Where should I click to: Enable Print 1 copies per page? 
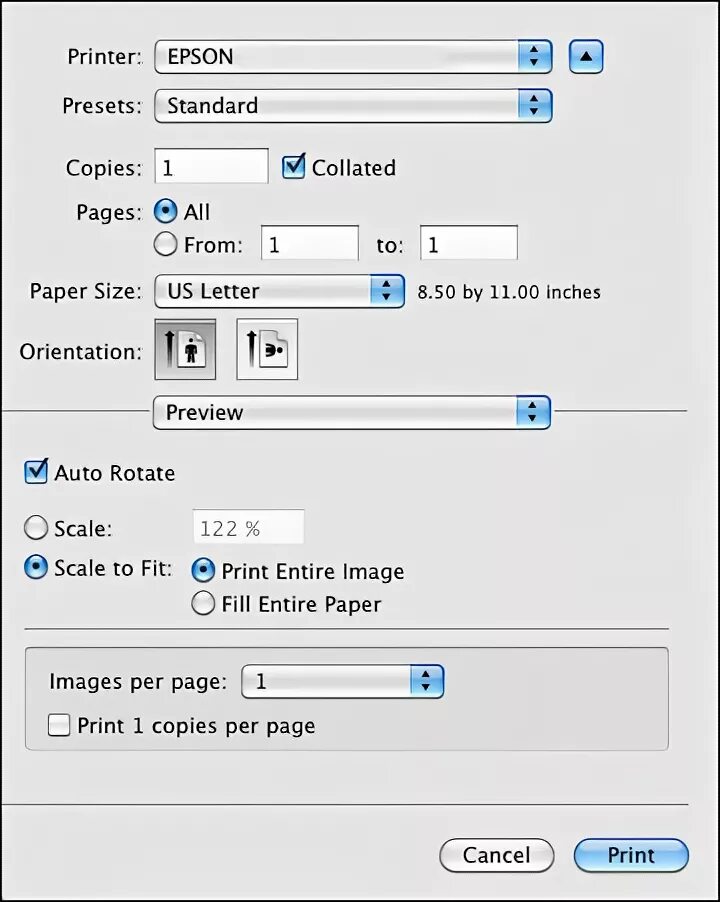click(x=60, y=726)
